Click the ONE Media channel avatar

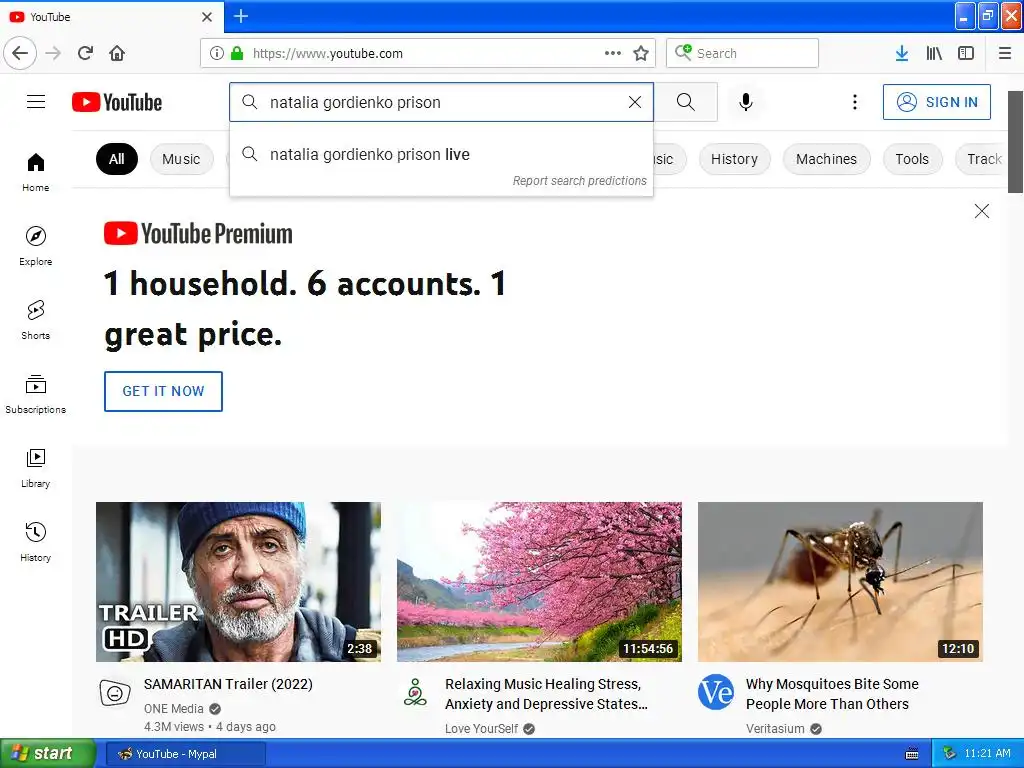click(114, 692)
